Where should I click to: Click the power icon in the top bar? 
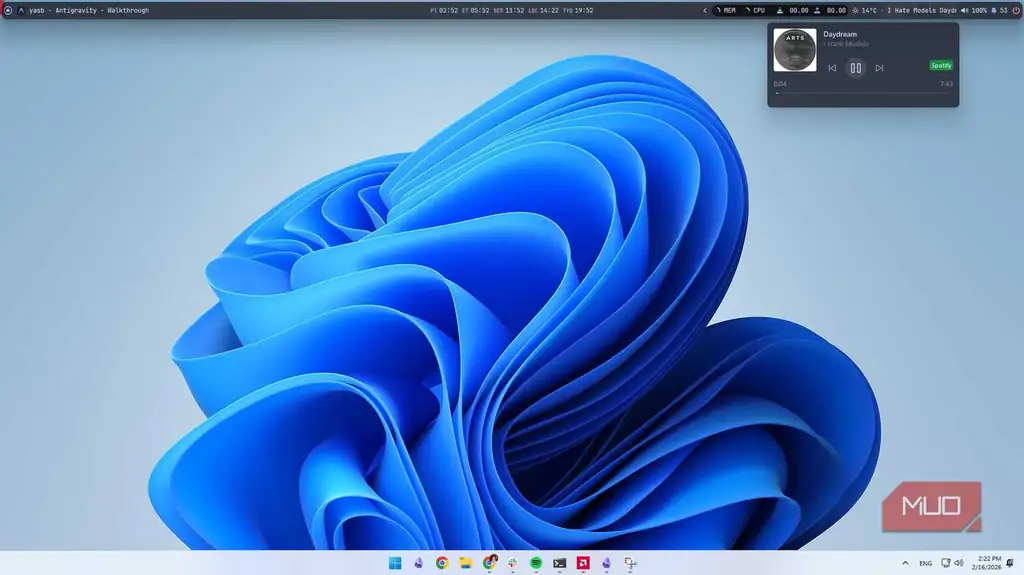1016,10
